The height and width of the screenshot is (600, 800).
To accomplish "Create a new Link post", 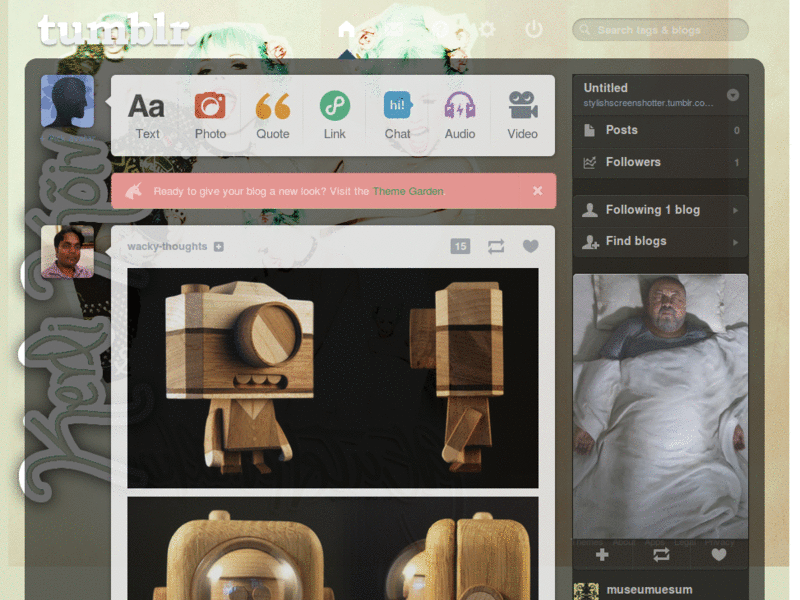I will (335, 116).
